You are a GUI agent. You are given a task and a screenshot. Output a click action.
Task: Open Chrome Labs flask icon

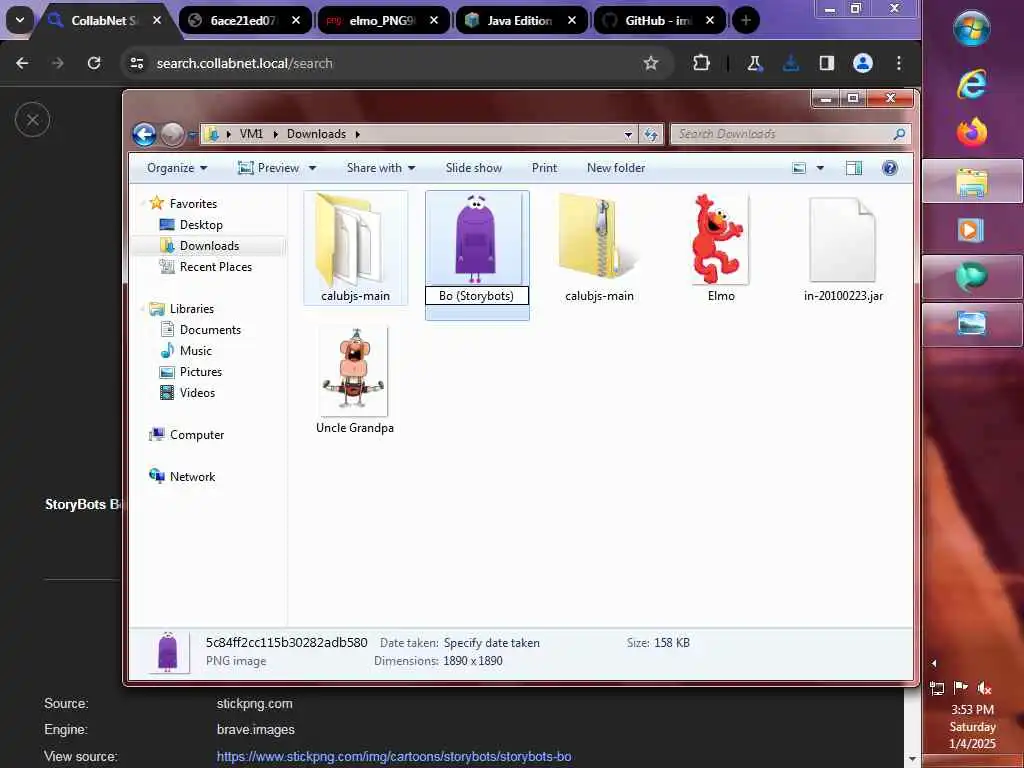[755, 63]
